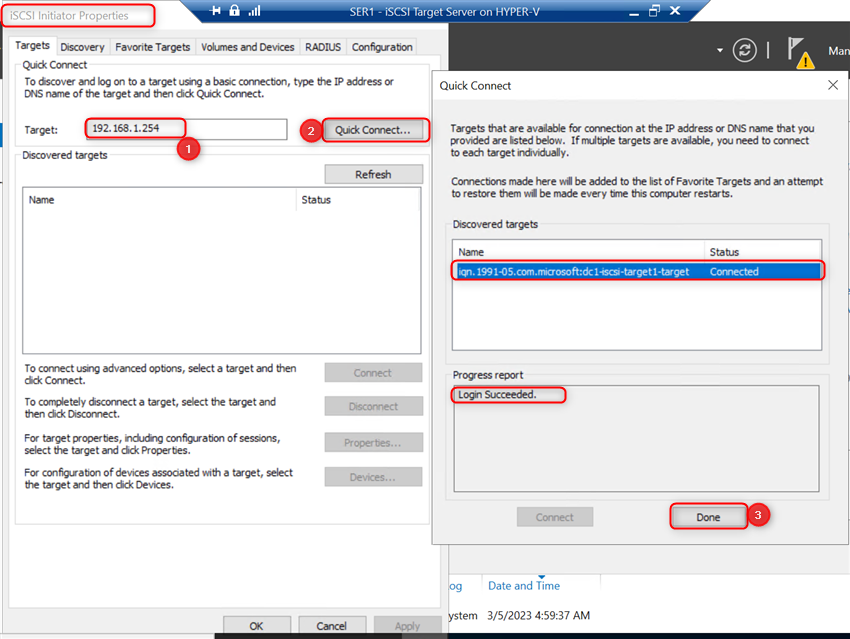The height and width of the screenshot is (639, 850).
Task: Click the Quick Connect button
Action: (375, 129)
